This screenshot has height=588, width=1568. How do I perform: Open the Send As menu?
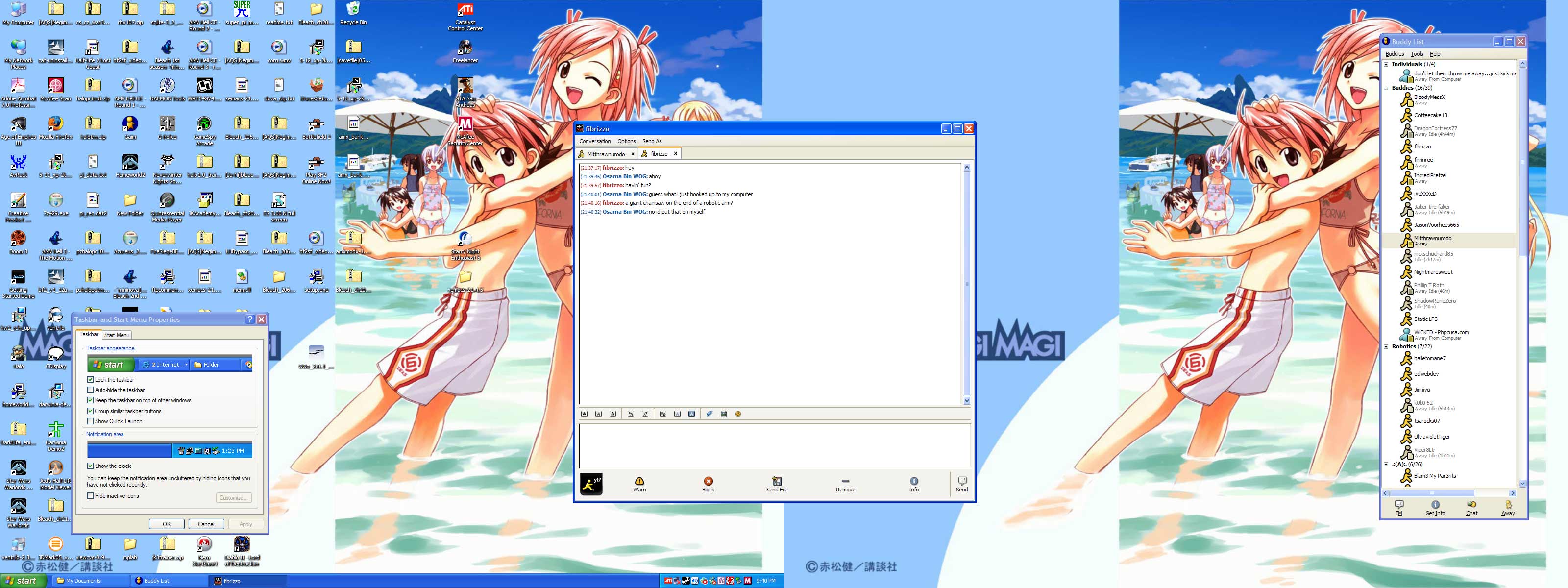pyautogui.click(x=652, y=141)
